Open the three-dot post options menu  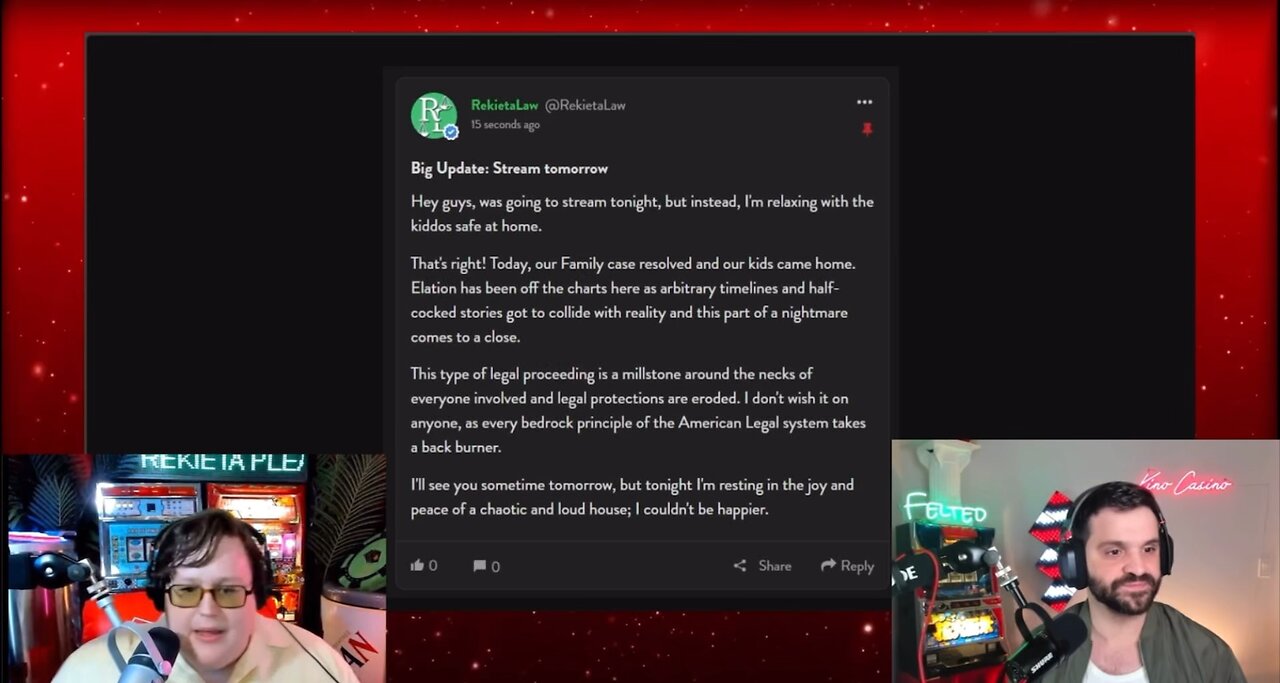(x=864, y=102)
